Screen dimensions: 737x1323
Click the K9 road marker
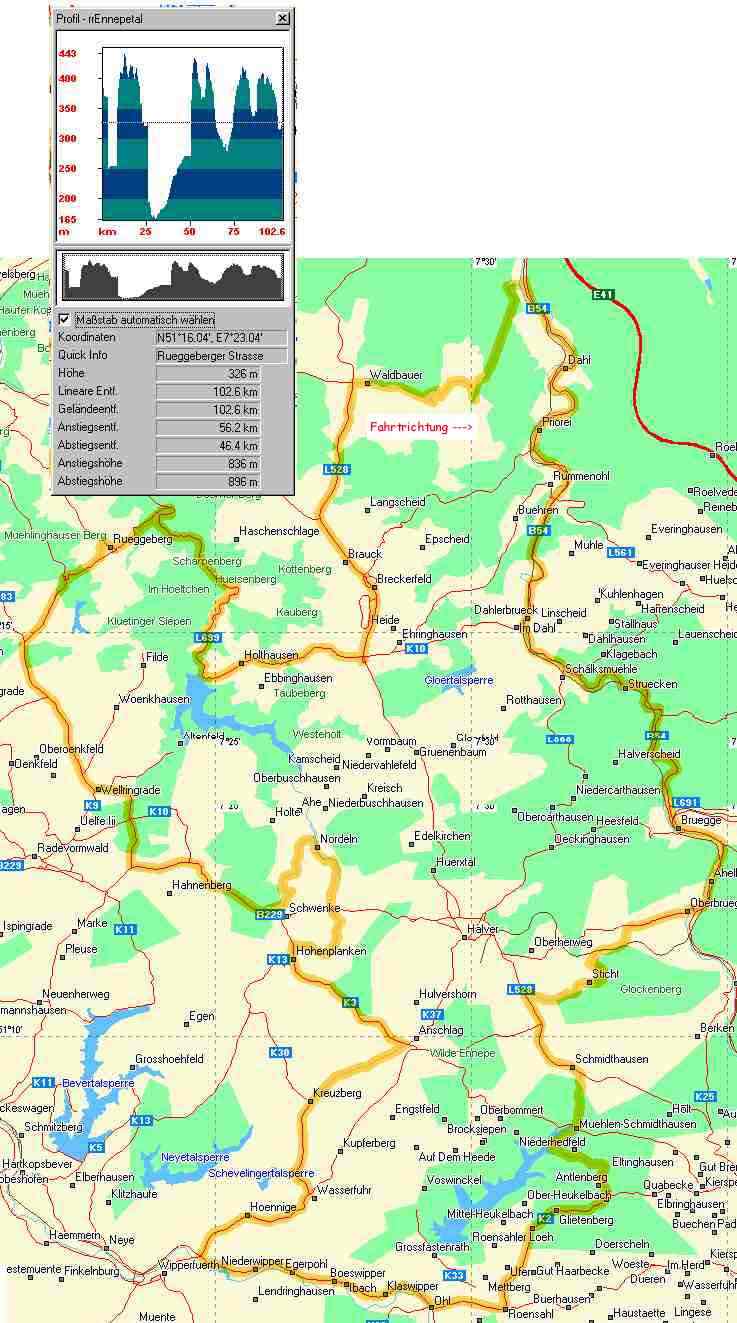pos(92,804)
